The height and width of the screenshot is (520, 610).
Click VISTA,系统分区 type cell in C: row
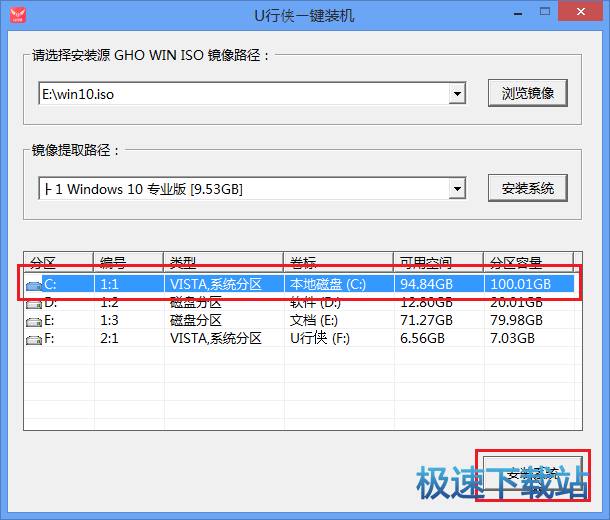pos(224,284)
